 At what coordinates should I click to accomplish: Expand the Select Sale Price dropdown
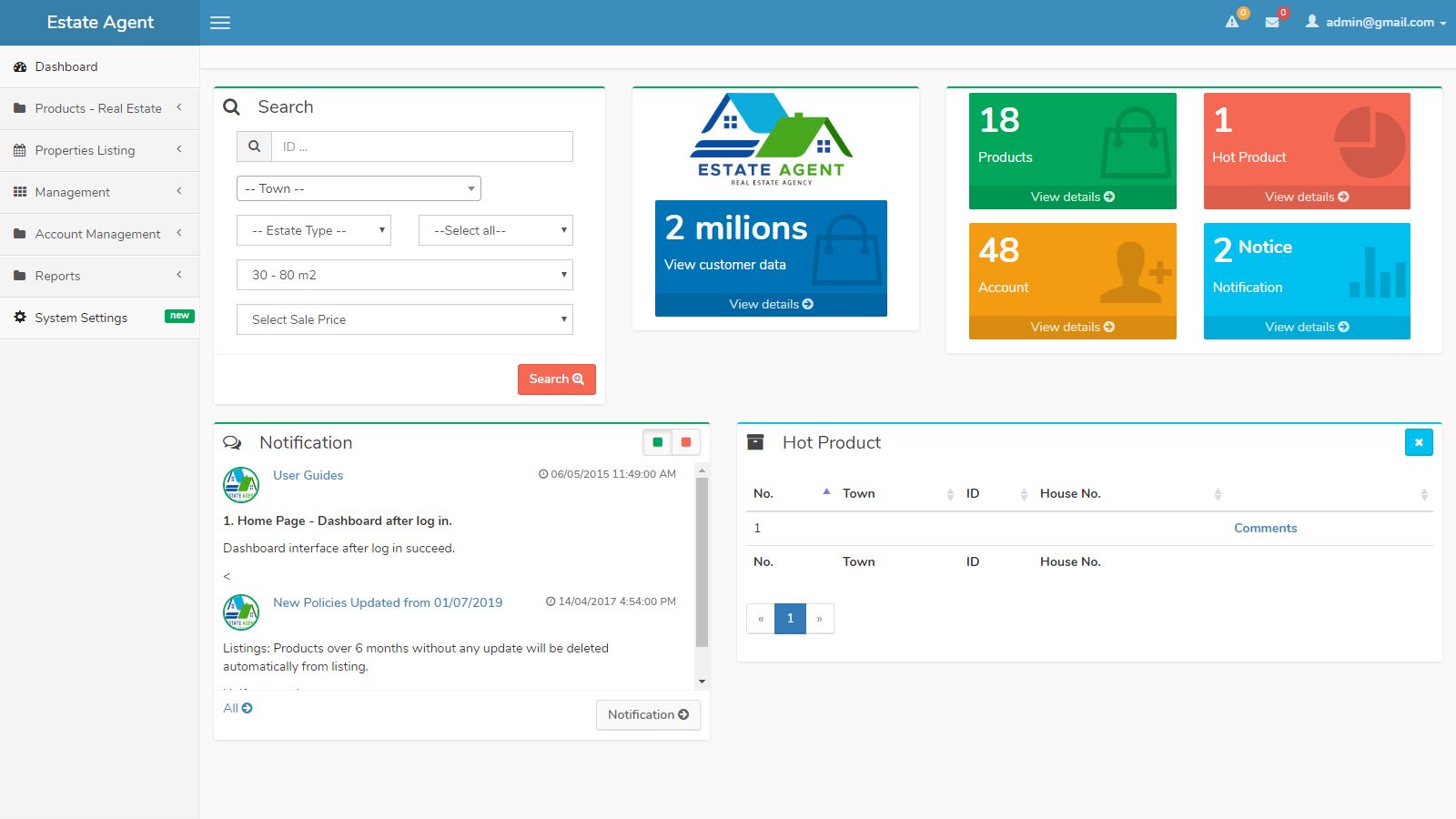coord(404,319)
